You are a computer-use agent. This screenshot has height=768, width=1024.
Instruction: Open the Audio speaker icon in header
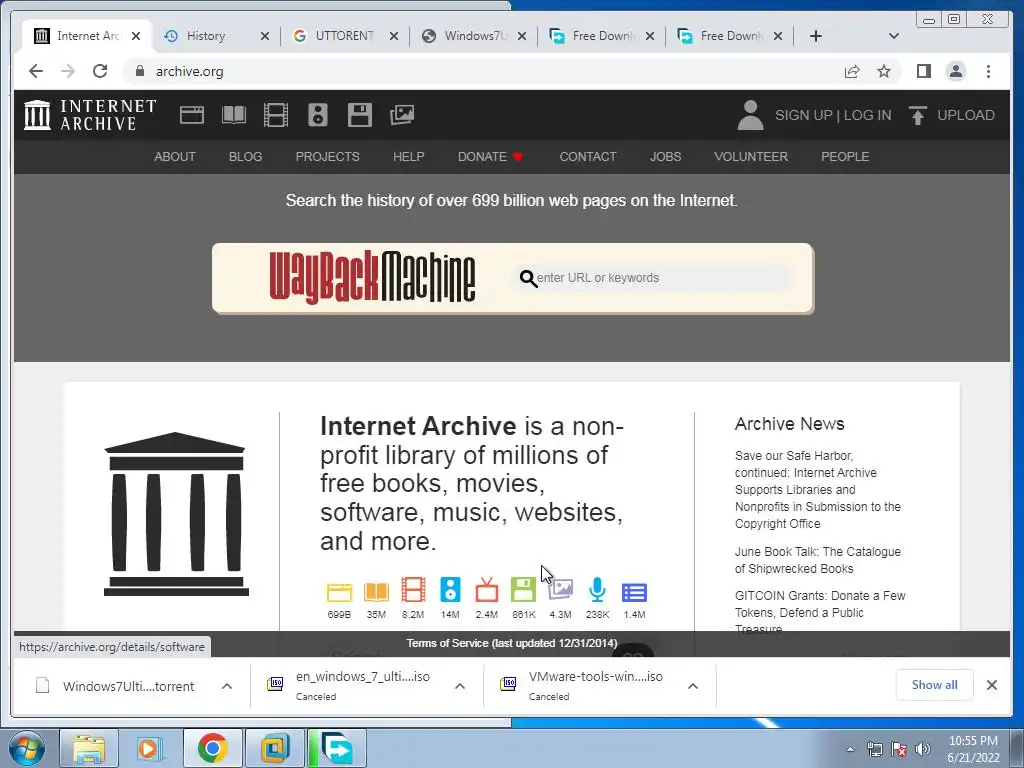click(x=318, y=115)
